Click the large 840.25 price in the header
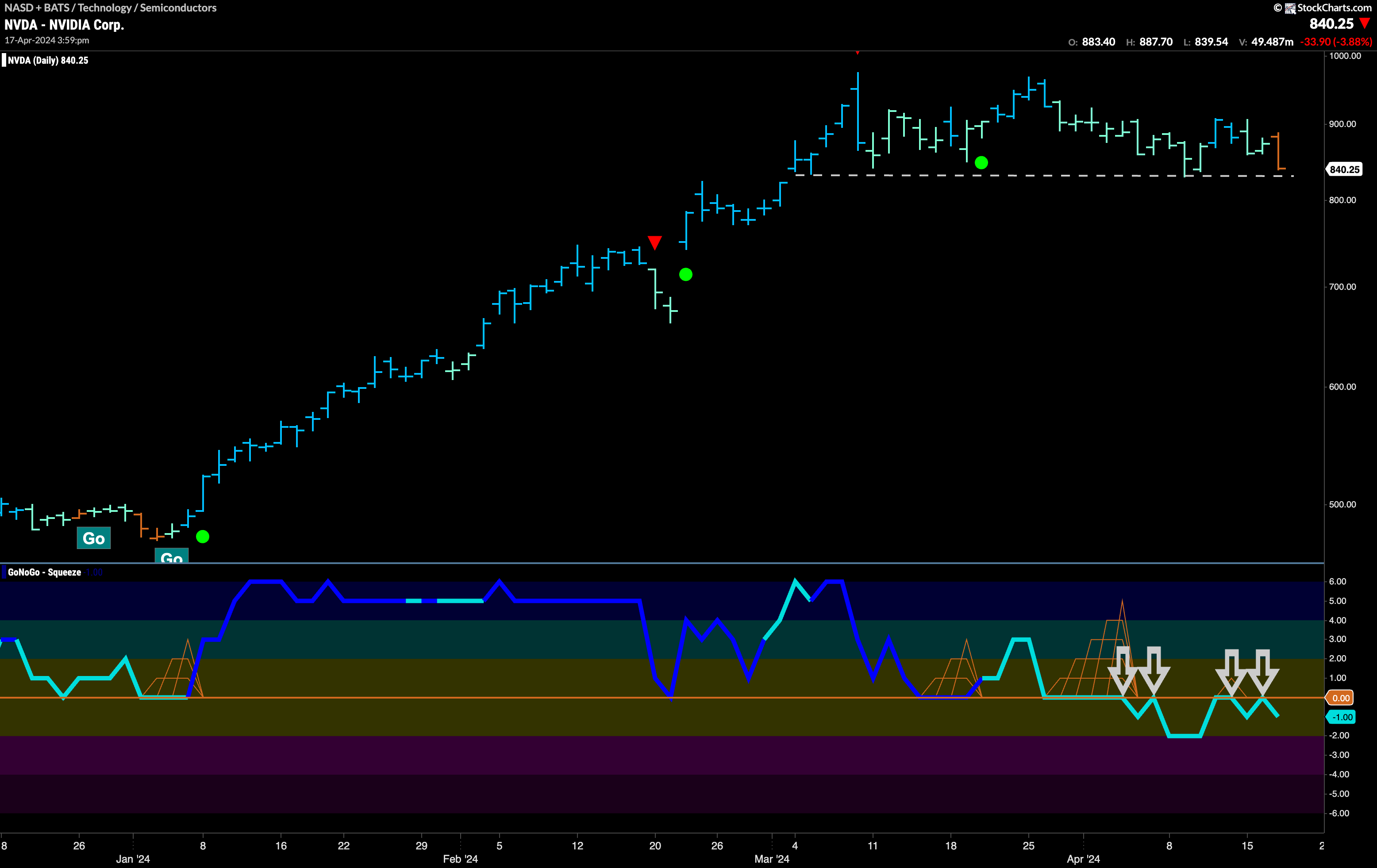Image resolution: width=1377 pixels, height=868 pixels. pos(1331,23)
